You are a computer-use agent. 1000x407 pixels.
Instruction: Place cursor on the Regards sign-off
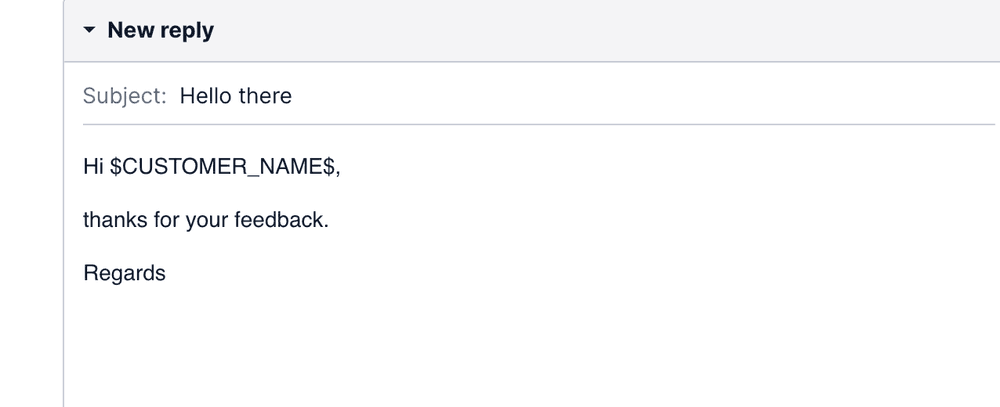click(x=124, y=273)
